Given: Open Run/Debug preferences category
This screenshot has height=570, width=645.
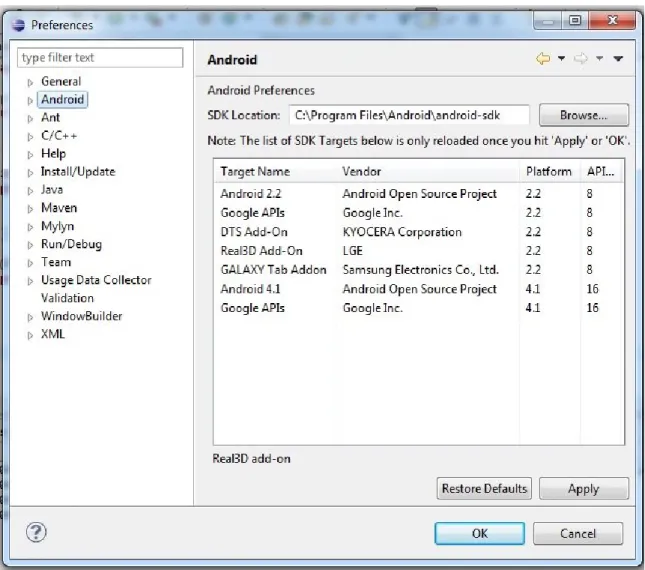Looking at the screenshot, I should 71,244.
